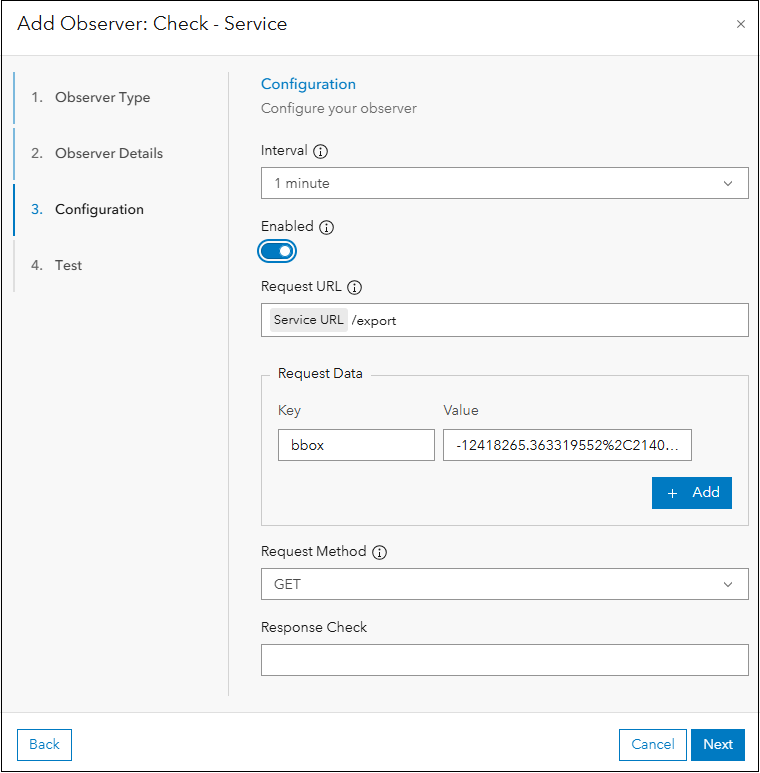Open the Interval dropdown
Screen dimensions: 760x773
pyautogui.click(x=504, y=183)
